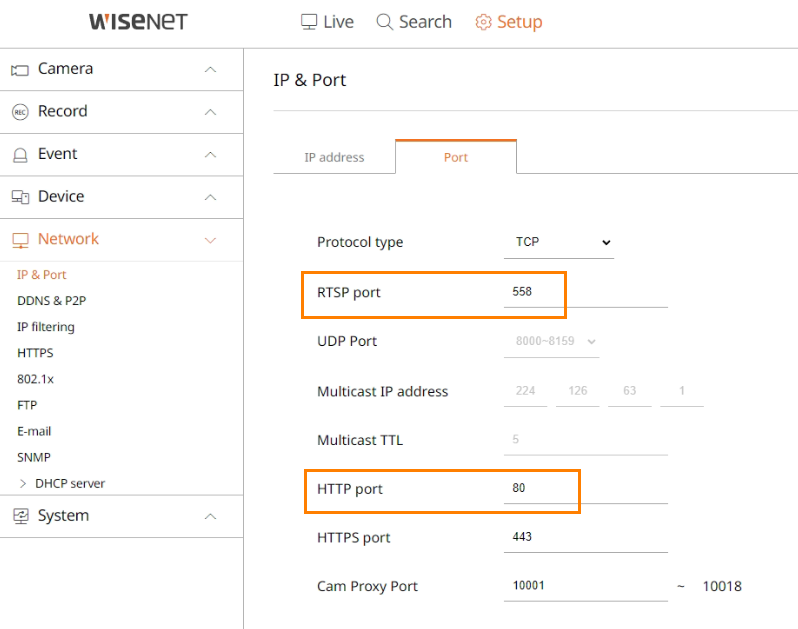Click the Event bell icon
This screenshot has width=798, height=629.
click(20, 155)
